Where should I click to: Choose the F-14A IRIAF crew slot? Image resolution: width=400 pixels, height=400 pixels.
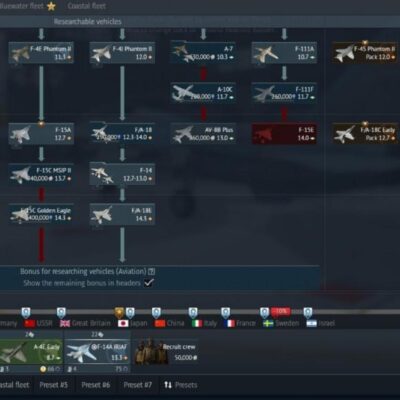coord(97,353)
